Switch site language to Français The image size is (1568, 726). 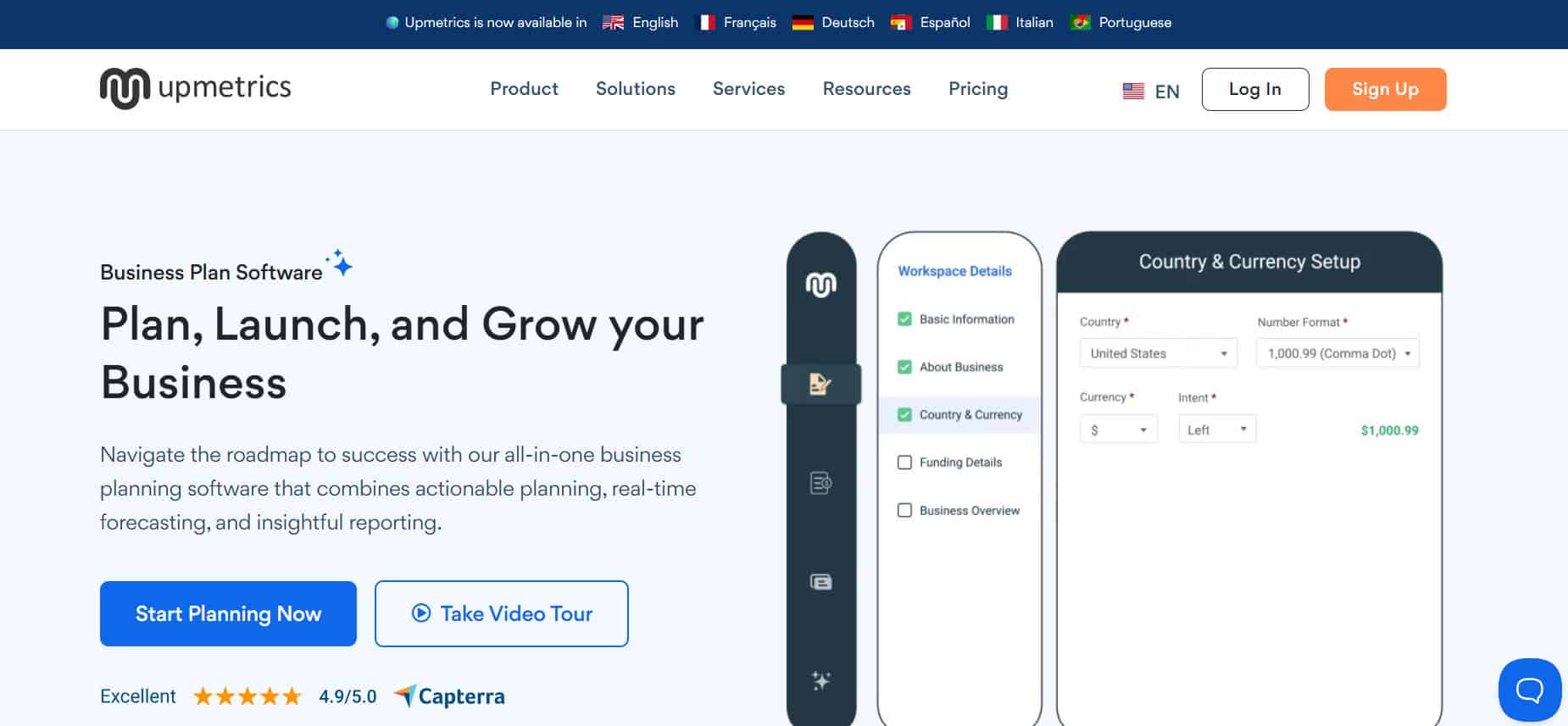(x=749, y=23)
